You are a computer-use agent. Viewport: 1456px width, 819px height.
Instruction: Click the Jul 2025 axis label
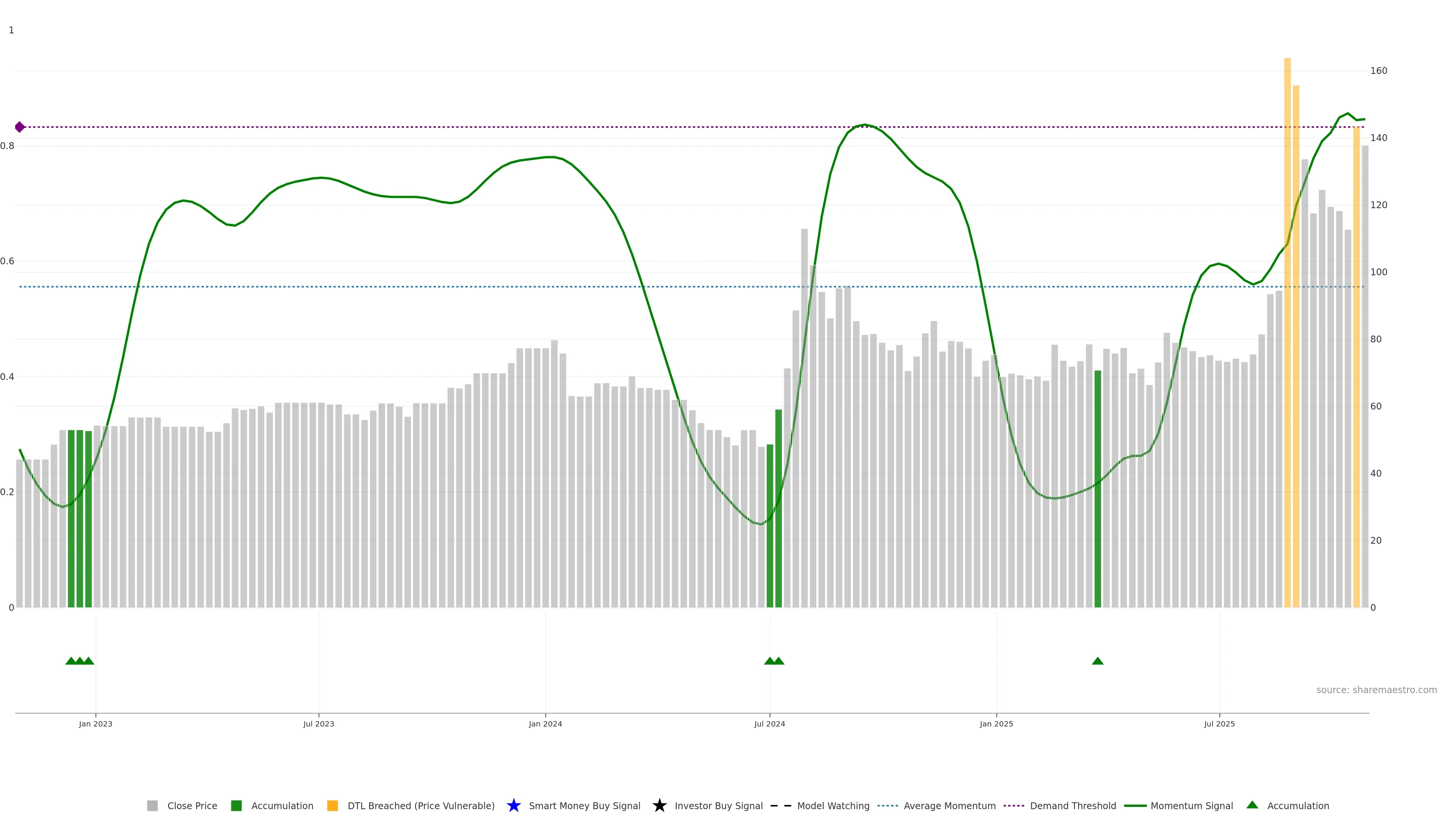1219,723
